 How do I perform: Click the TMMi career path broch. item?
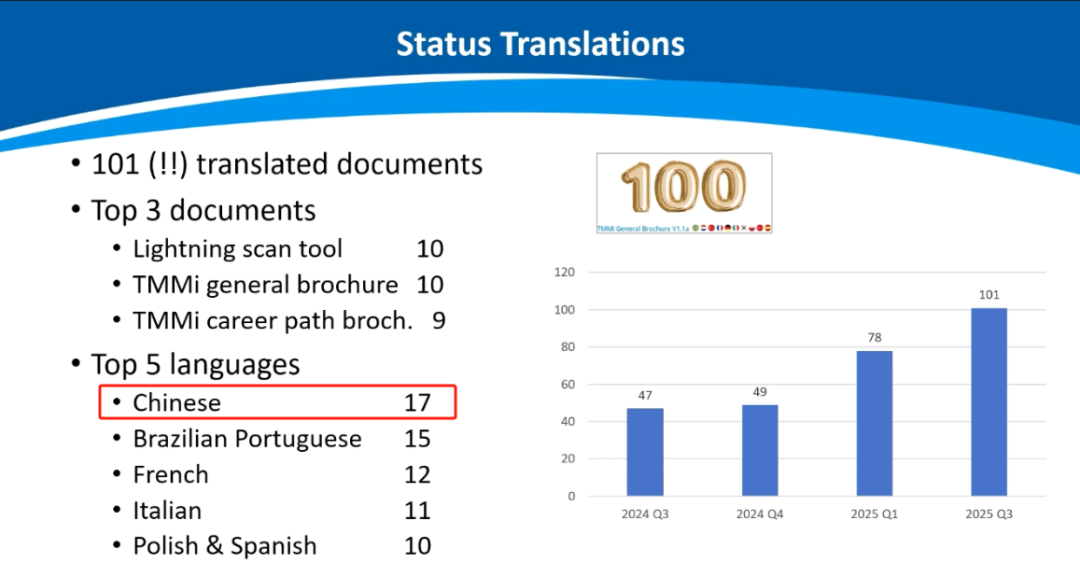tap(272, 321)
